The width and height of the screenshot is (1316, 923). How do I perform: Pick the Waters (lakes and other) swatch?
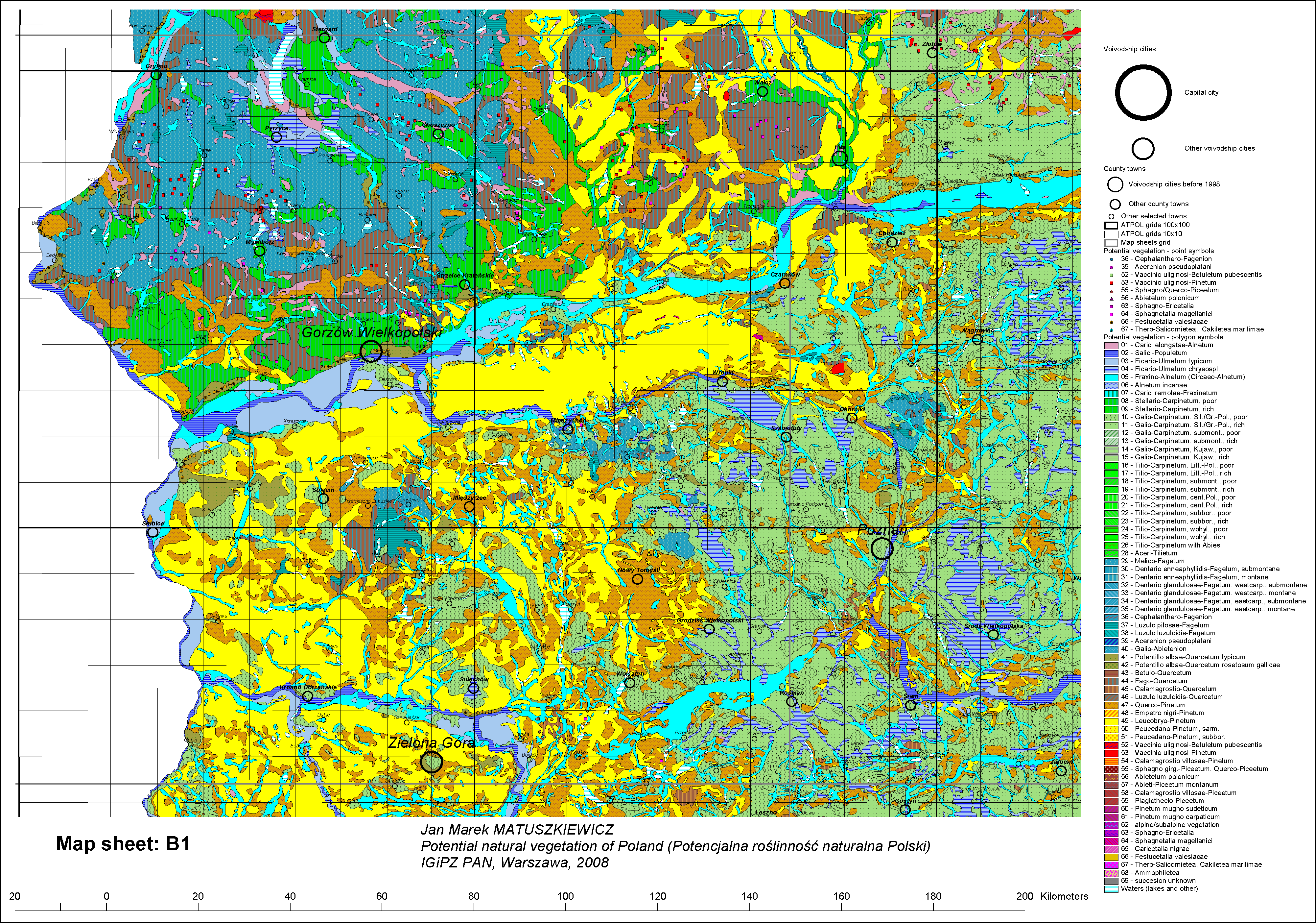(x=1111, y=889)
